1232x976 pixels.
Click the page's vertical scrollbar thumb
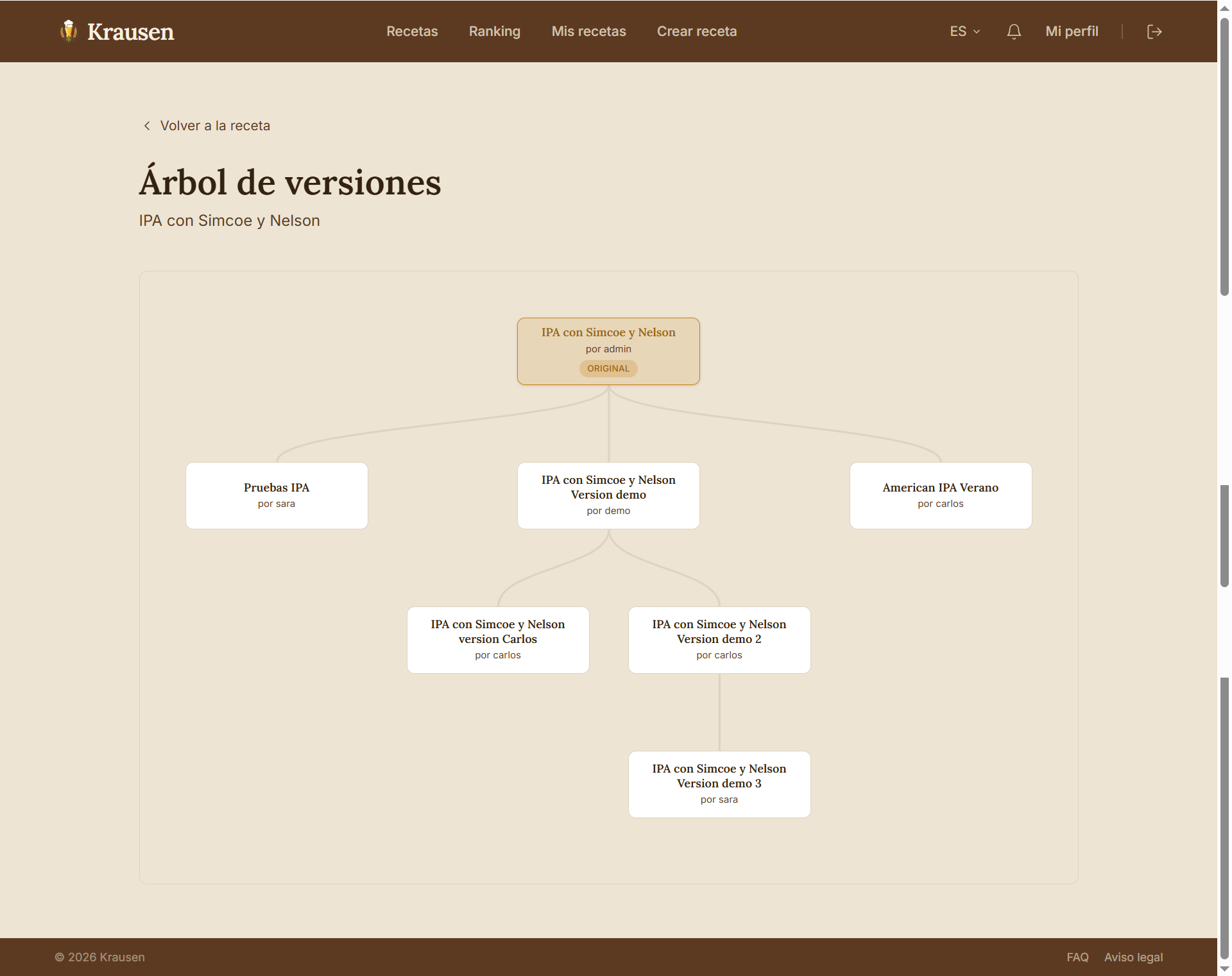(1224, 157)
